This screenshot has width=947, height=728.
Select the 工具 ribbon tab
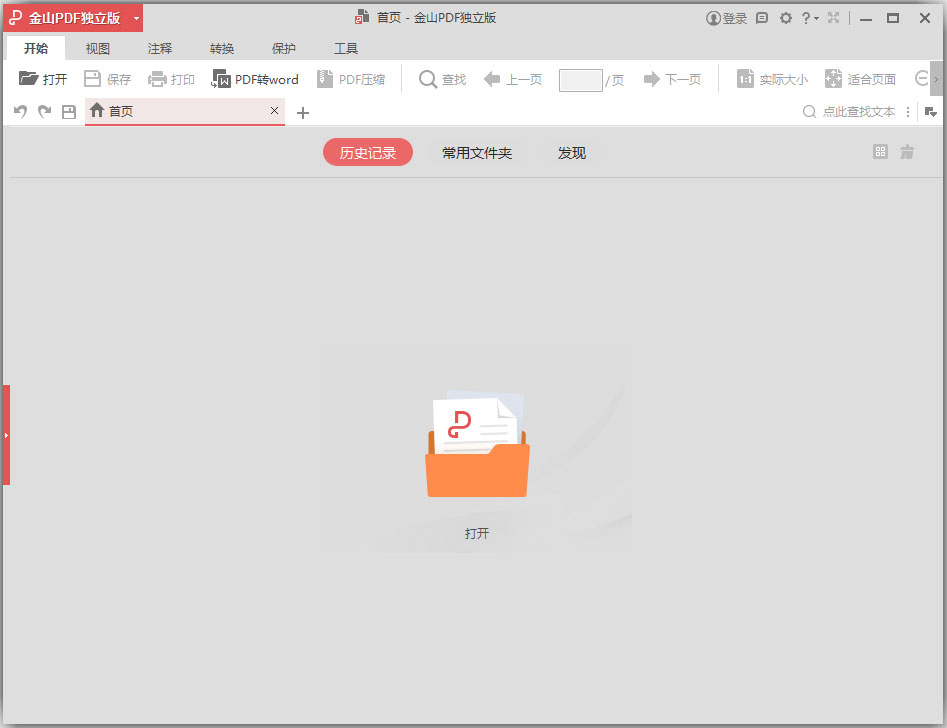click(x=346, y=48)
